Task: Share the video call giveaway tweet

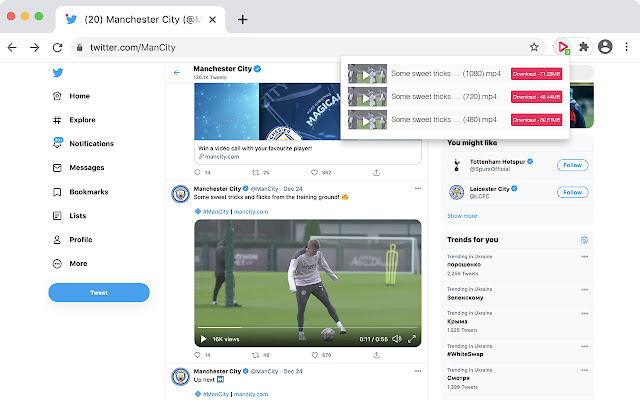Action: (376, 173)
